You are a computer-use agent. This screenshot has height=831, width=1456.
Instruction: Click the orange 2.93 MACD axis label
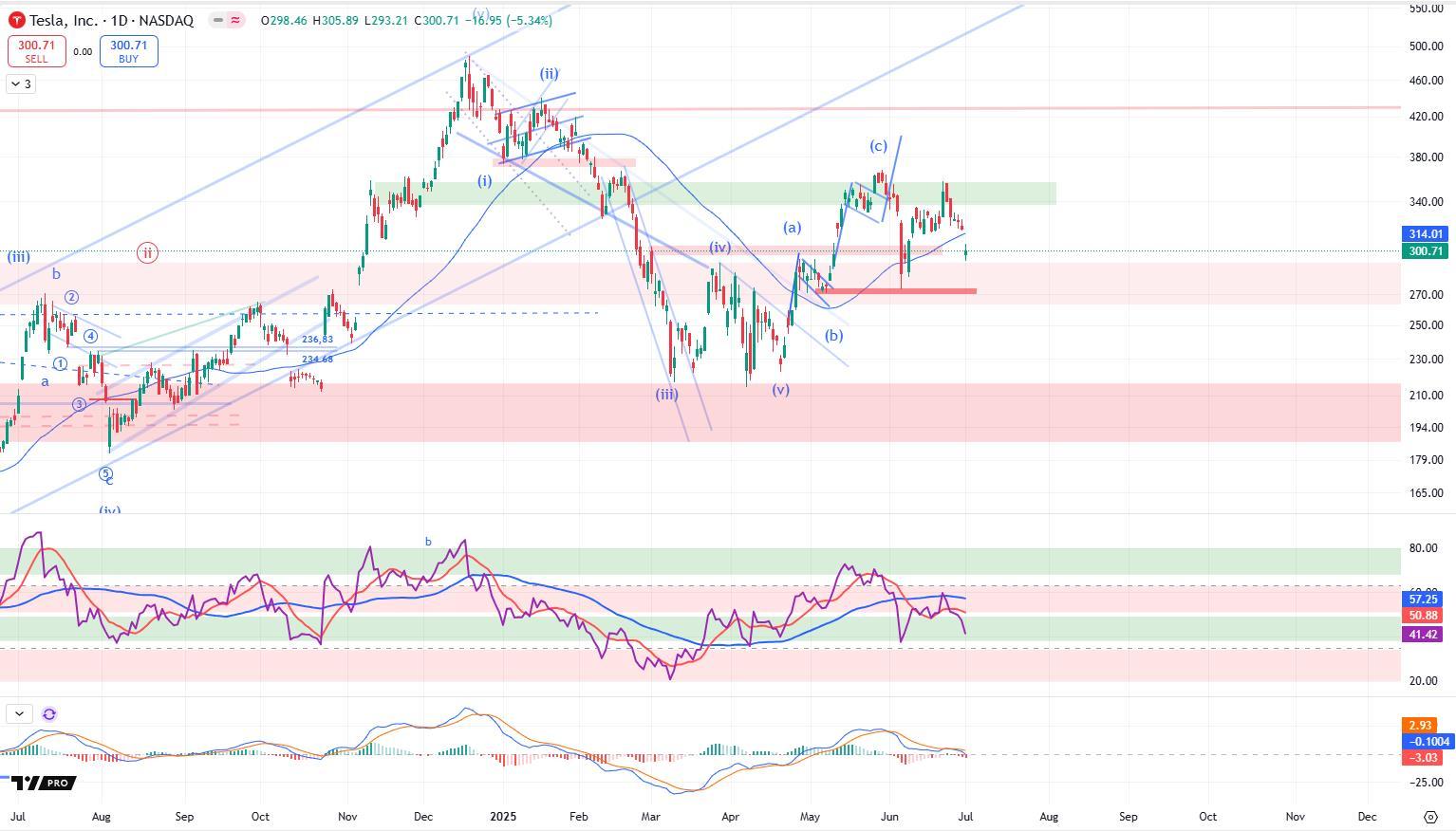(1420, 726)
